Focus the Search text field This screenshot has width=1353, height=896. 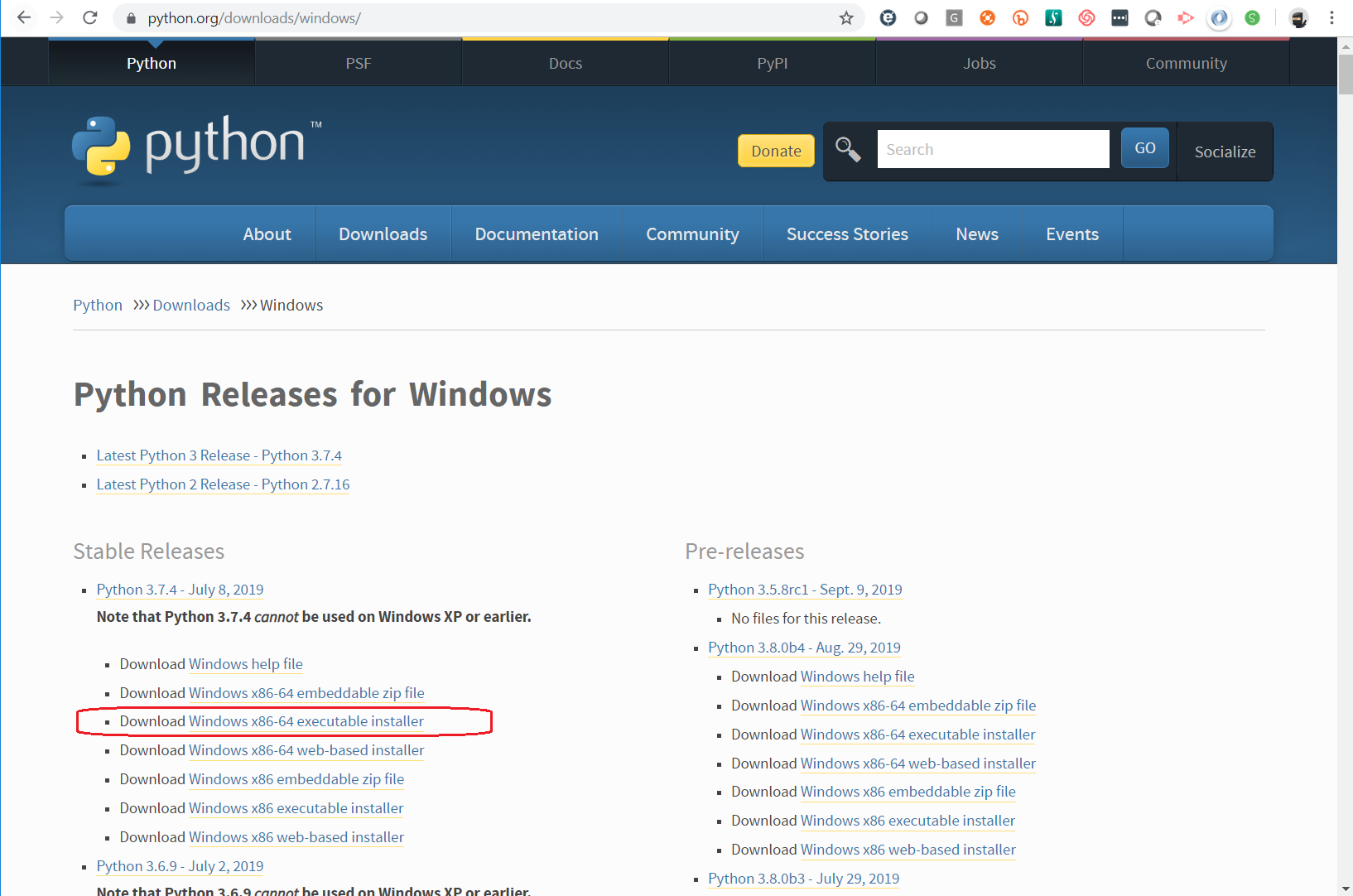pyautogui.click(x=993, y=149)
